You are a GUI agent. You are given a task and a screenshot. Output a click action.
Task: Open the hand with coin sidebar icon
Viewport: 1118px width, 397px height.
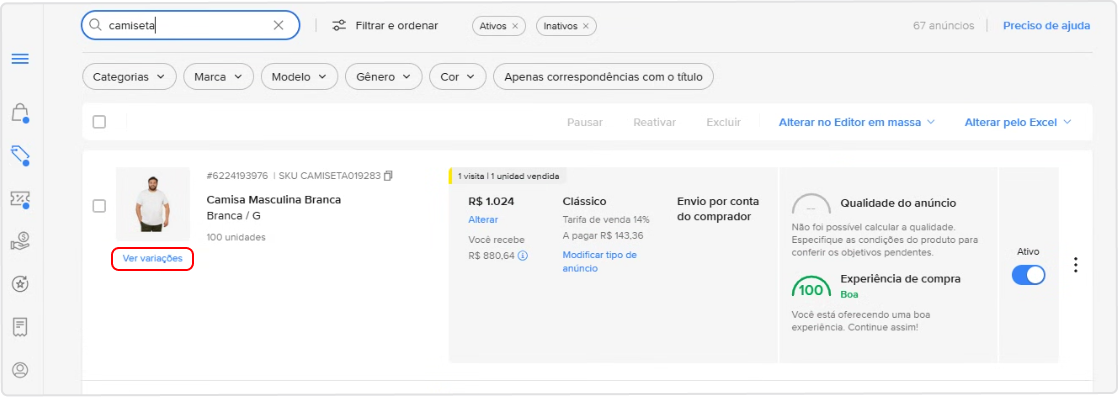(20, 242)
